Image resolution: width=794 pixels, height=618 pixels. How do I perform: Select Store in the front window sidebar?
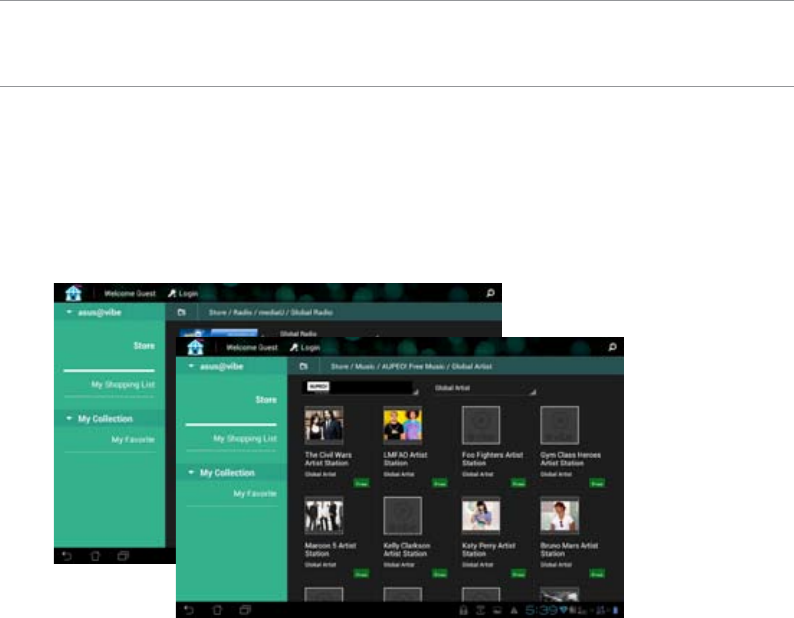(x=266, y=400)
